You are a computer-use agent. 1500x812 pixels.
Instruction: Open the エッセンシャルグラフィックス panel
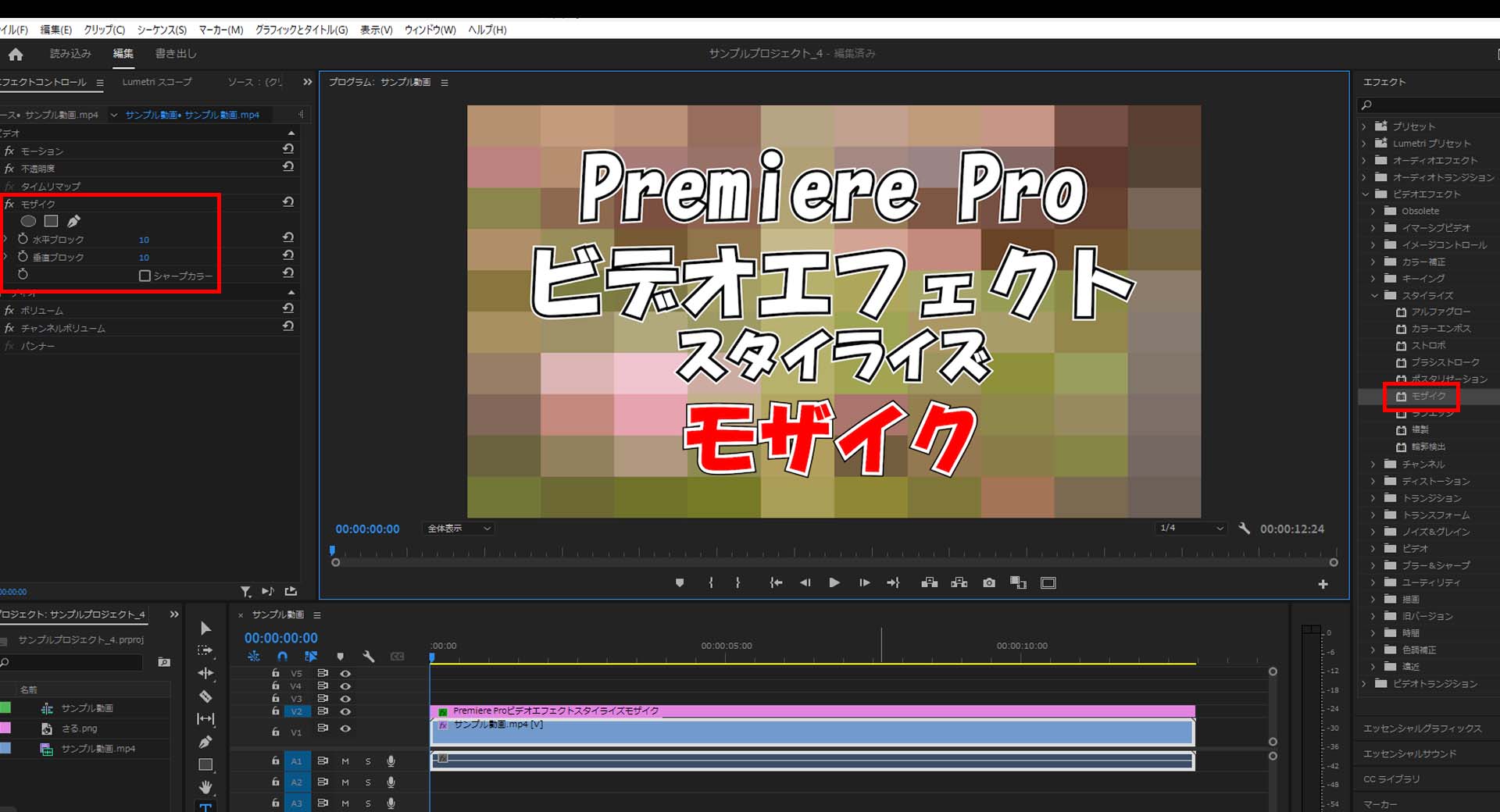tap(1422, 728)
